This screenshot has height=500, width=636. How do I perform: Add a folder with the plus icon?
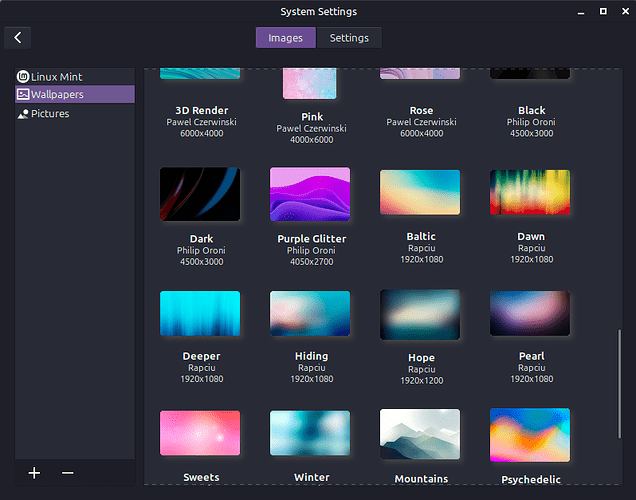coord(34,473)
